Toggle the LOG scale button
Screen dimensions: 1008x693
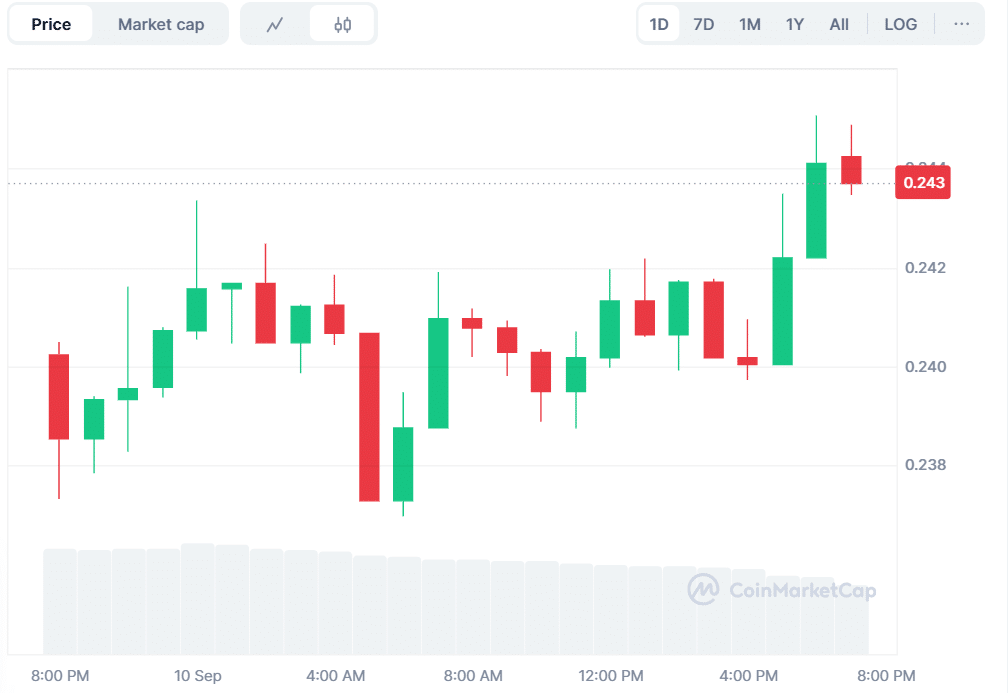(901, 24)
